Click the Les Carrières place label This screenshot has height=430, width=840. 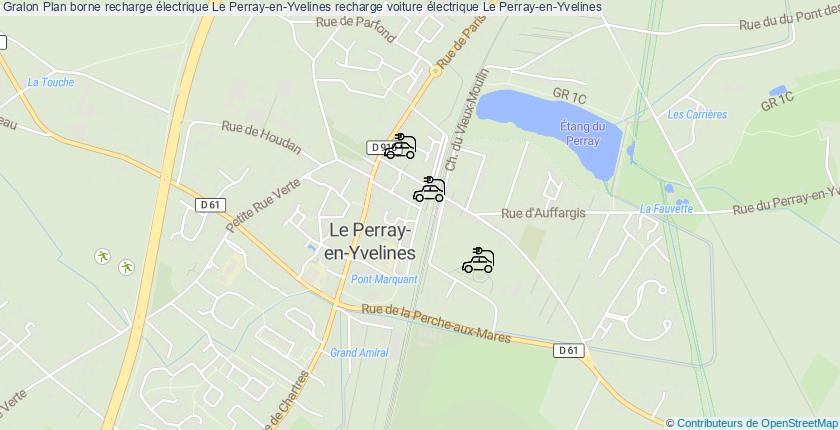pyautogui.click(x=698, y=115)
